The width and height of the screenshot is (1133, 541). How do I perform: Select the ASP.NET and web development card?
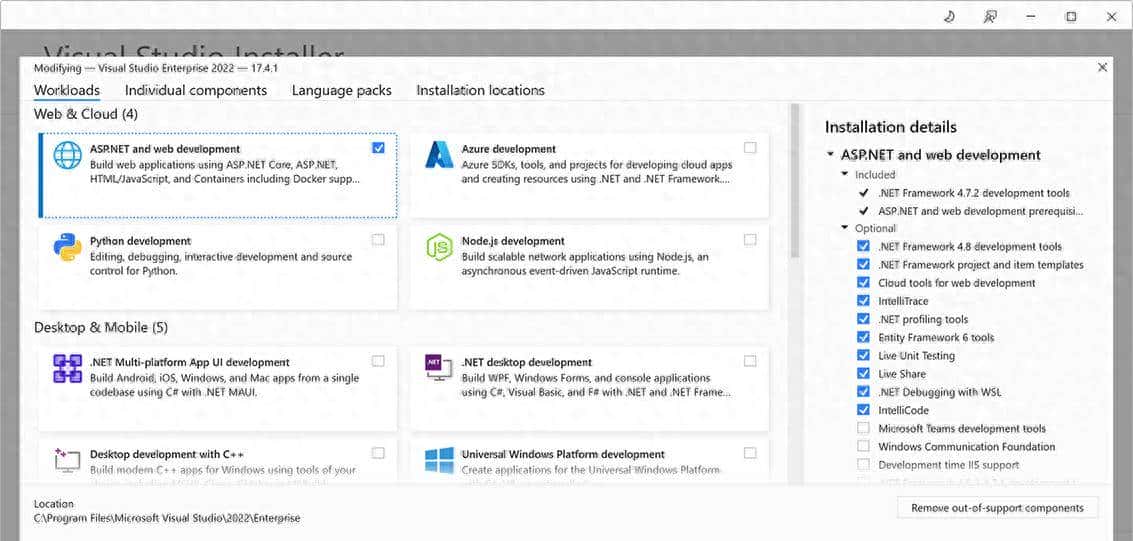click(x=217, y=175)
